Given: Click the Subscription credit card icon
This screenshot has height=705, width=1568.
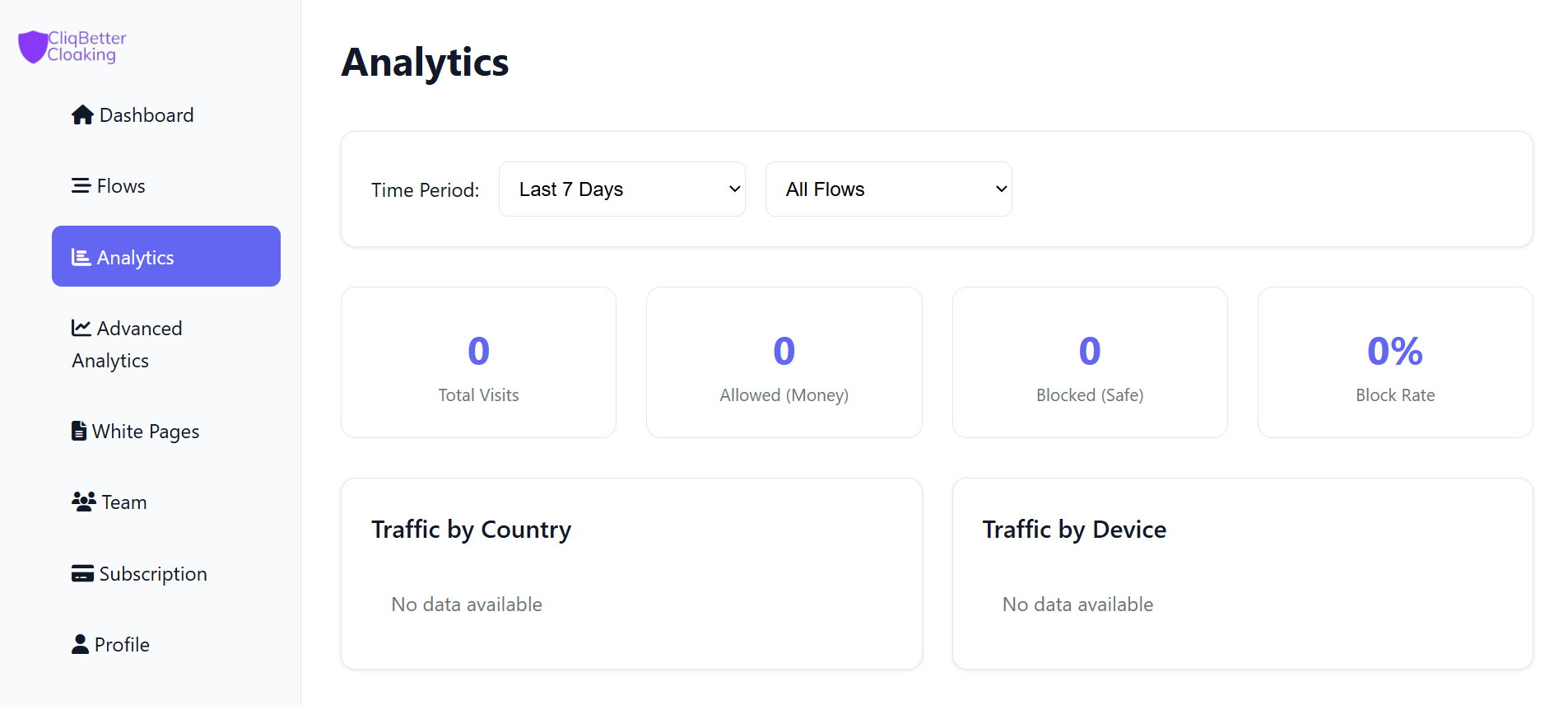Looking at the screenshot, I should 82,573.
